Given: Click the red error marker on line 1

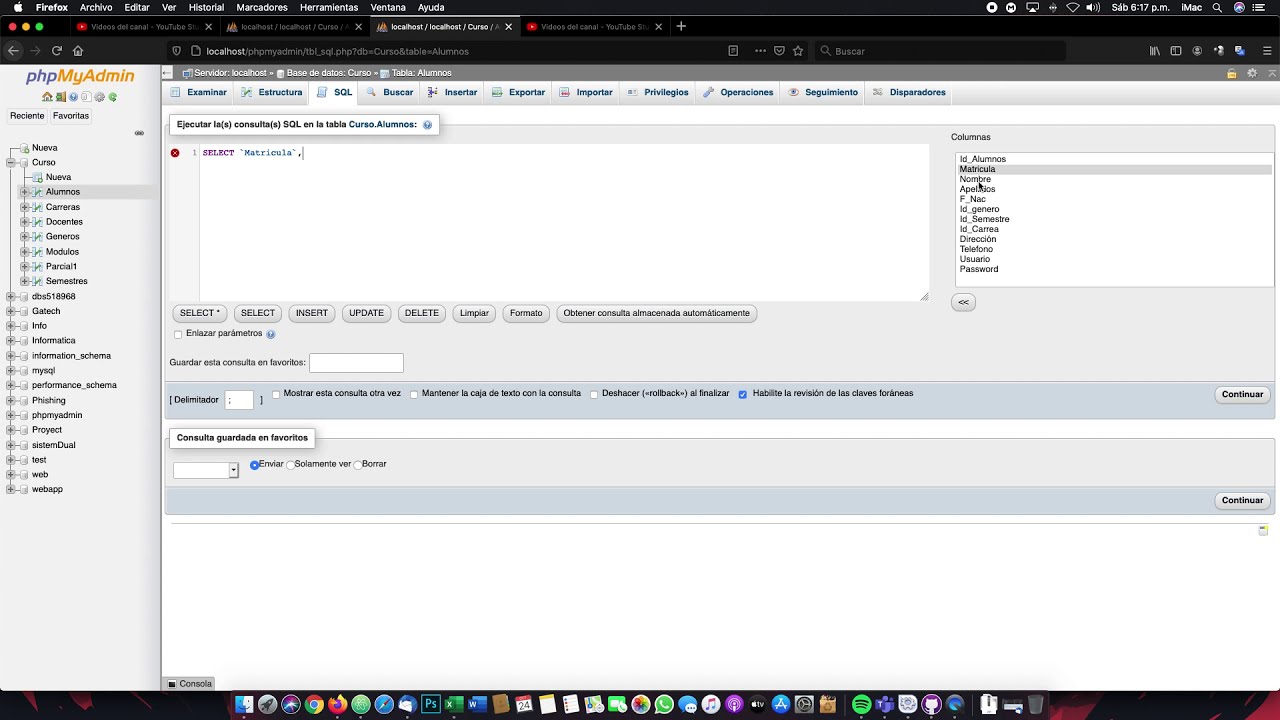Looking at the screenshot, I should [175, 153].
